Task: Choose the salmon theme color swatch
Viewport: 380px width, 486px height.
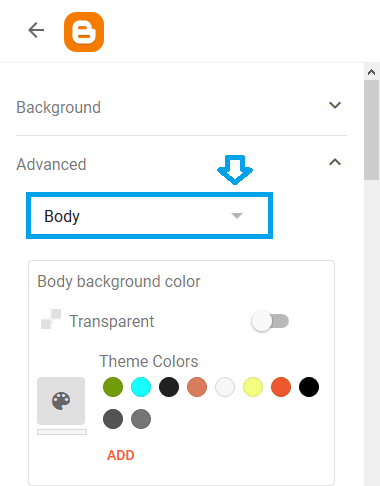Action: pos(197,387)
